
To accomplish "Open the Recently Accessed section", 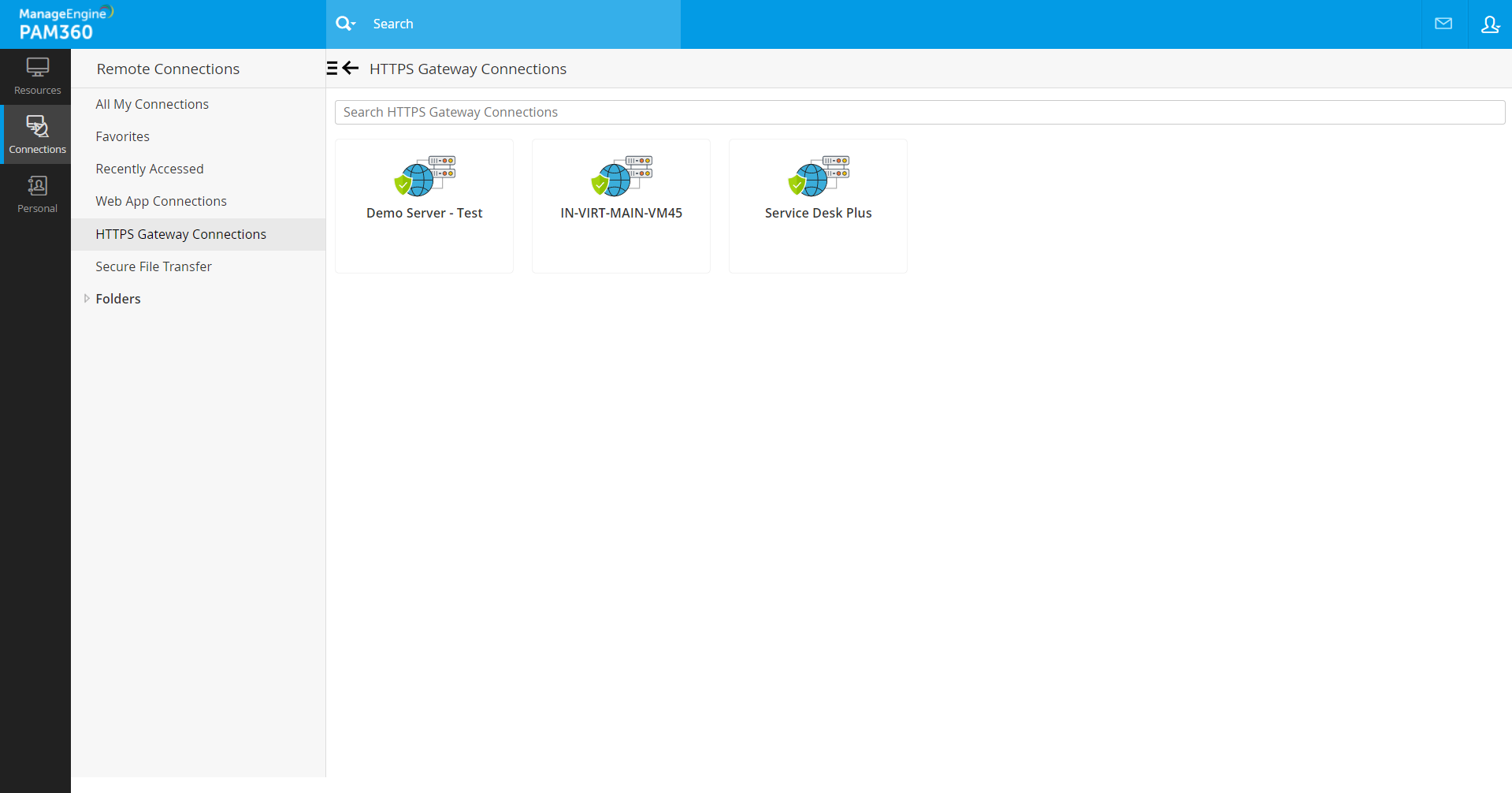I will [x=149, y=169].
